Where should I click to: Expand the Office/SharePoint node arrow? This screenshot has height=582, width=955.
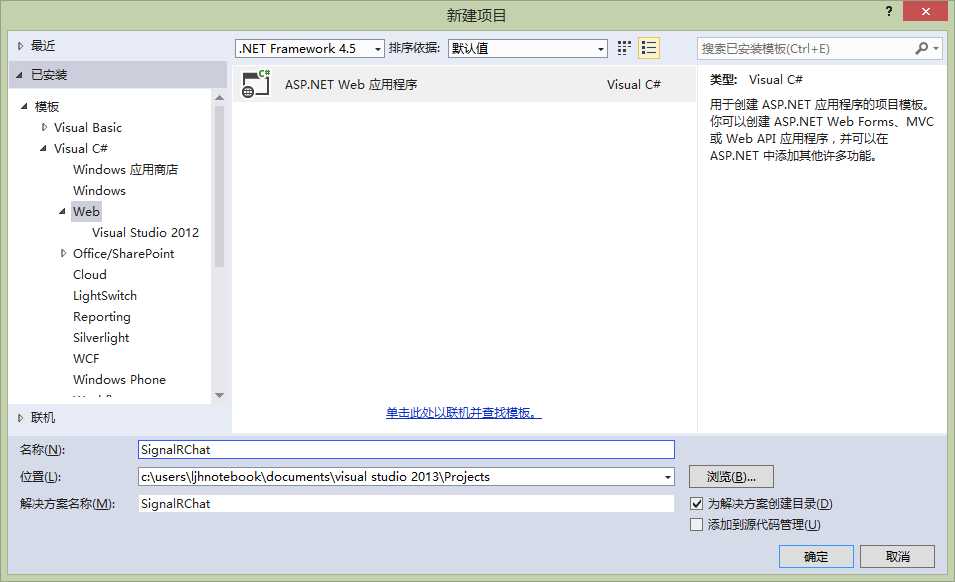tap(63, 253)
